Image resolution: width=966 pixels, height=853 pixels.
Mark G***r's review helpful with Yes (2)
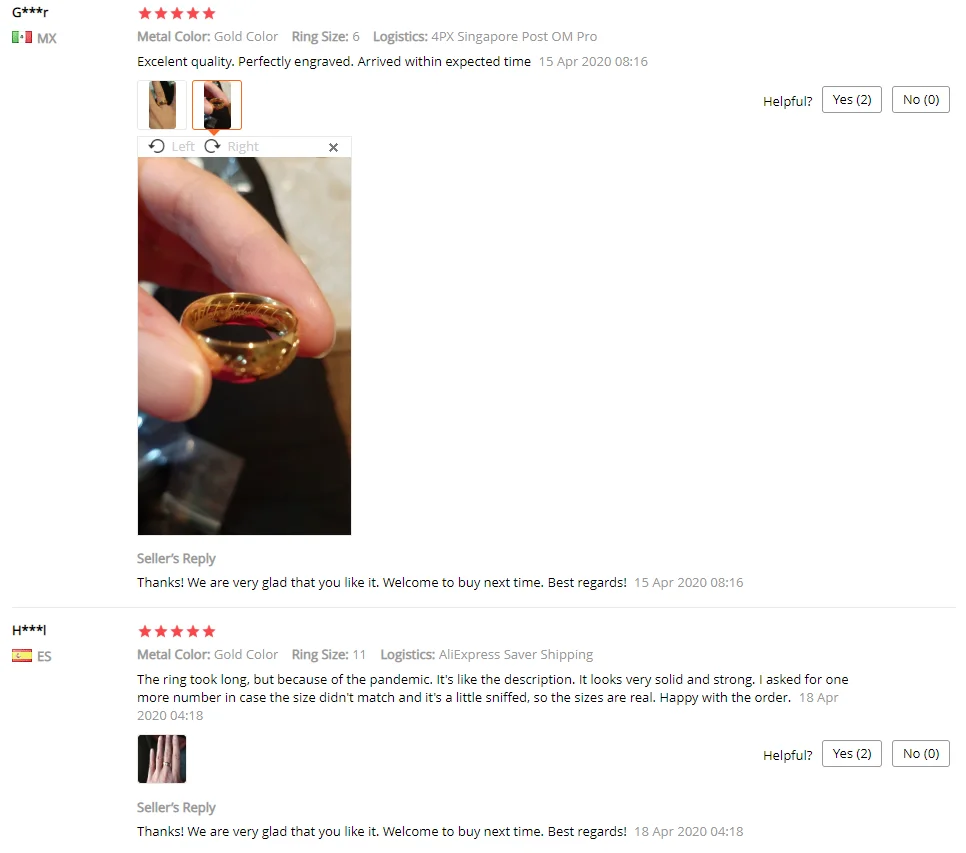[852, 100]
